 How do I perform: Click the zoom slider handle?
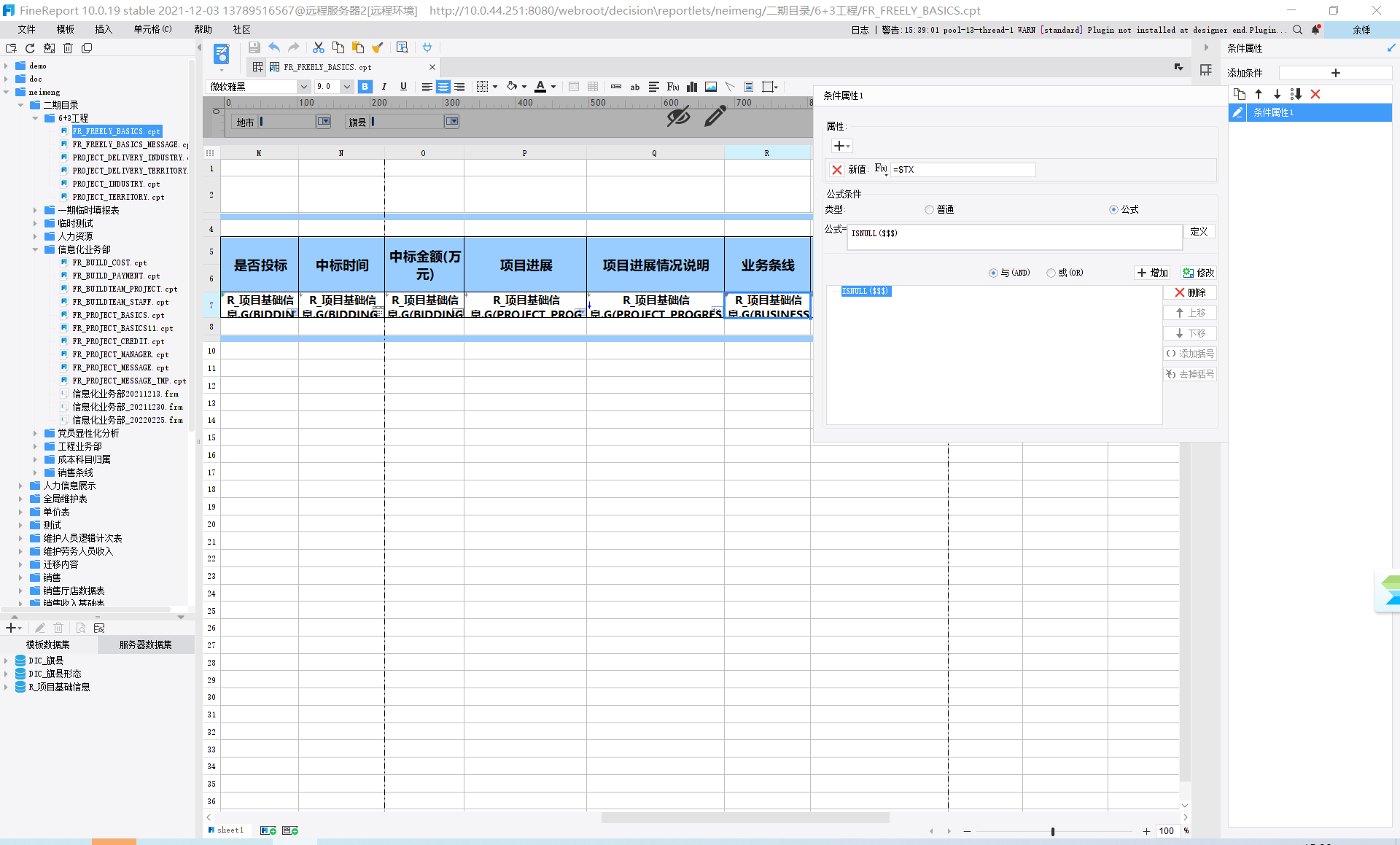(1052, 831)
